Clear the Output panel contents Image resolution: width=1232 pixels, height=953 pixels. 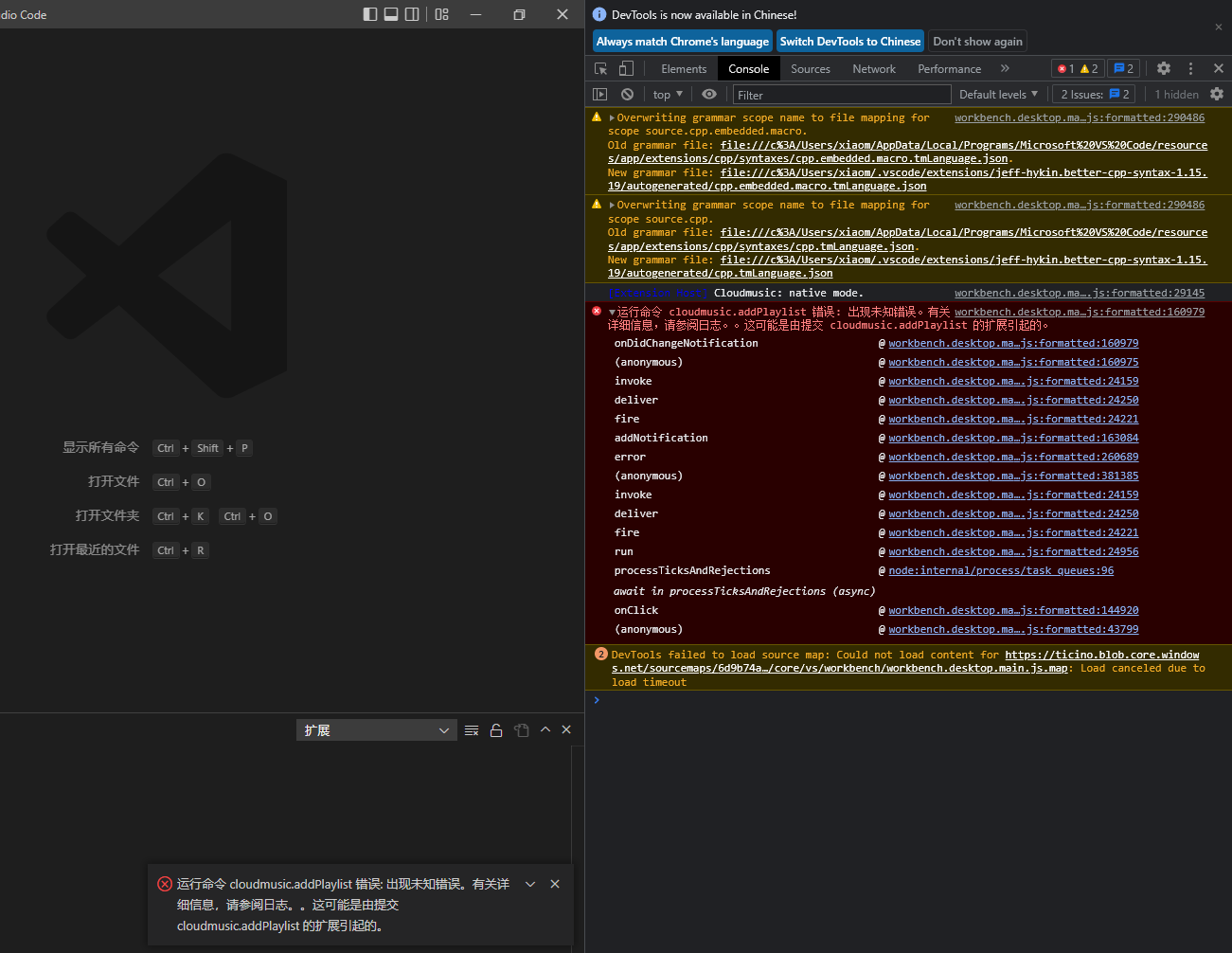pyautogui.click(x=472, y=729)
